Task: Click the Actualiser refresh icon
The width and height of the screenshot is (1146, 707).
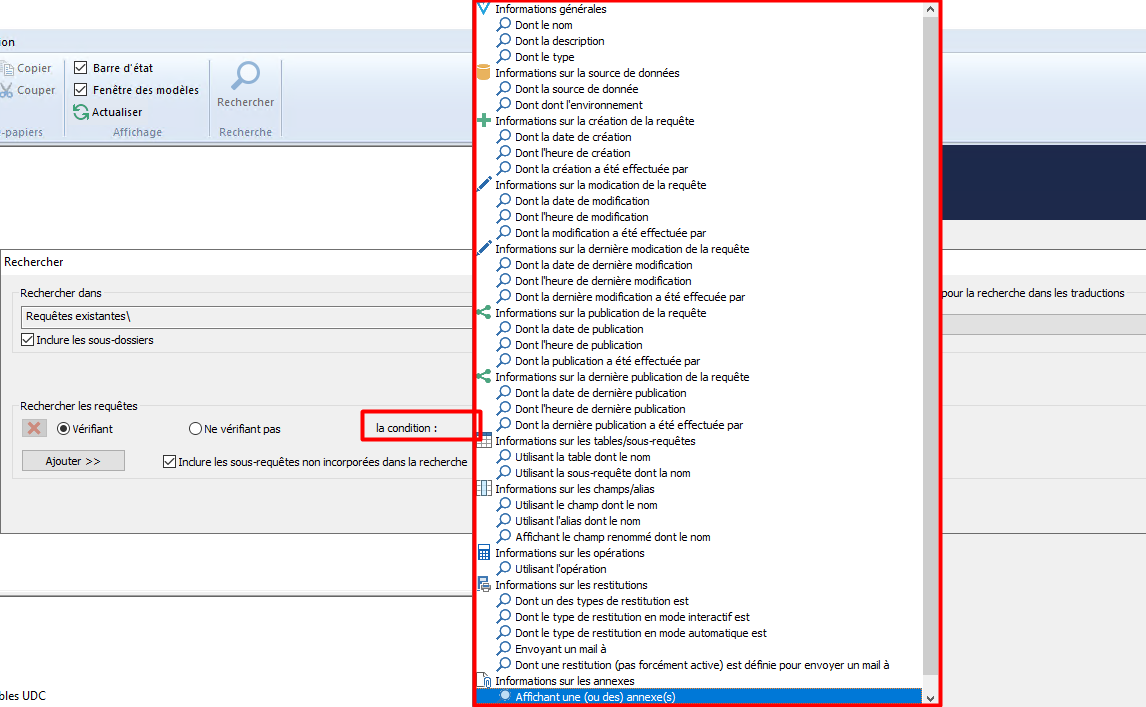Action: [81, 112]
